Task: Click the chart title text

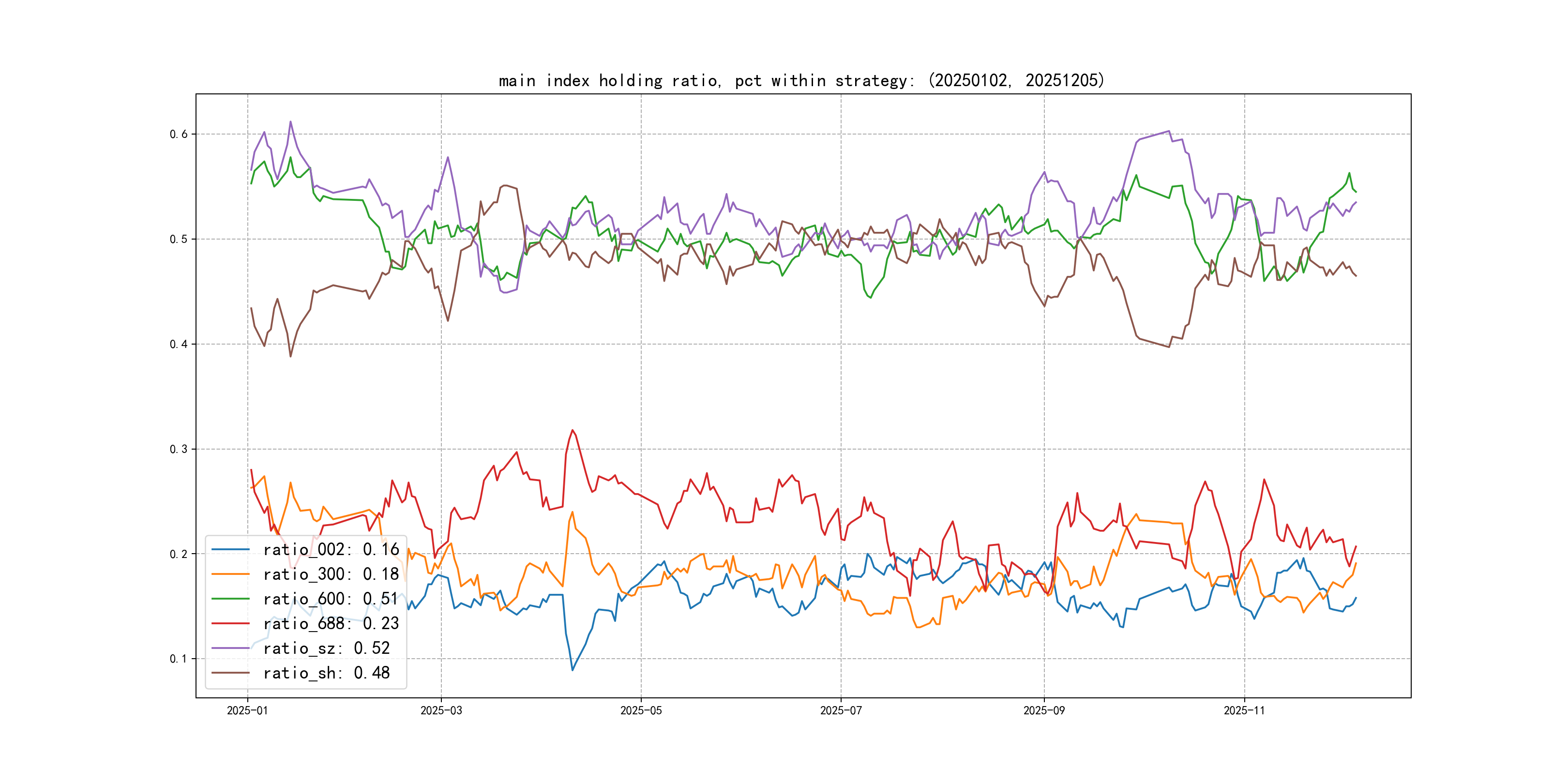Action: click(801, 80)
